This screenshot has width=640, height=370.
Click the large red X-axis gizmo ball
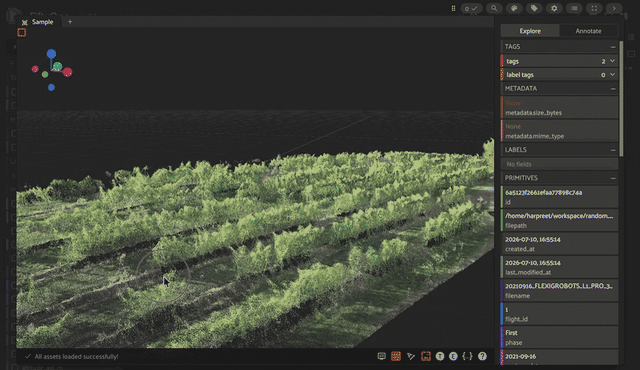[x=67, y=72]
